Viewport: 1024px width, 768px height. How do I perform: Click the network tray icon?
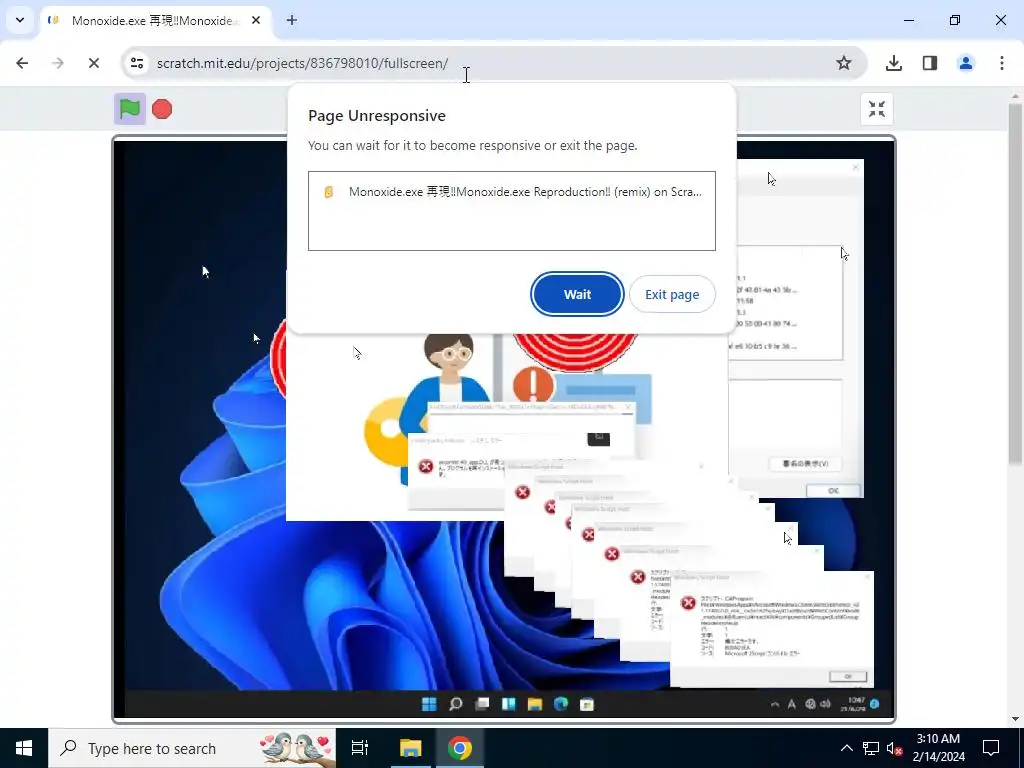click(x=871, y=748)
